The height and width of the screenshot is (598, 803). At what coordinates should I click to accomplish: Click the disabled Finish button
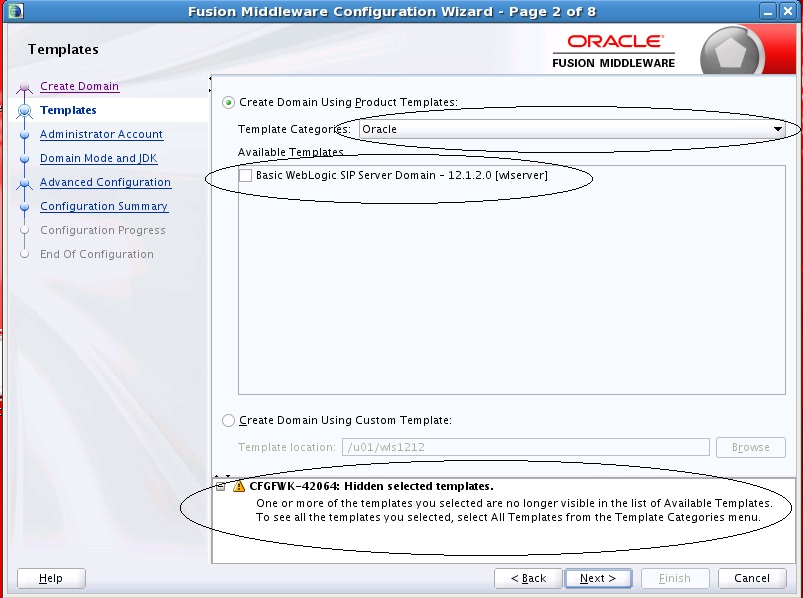(675, 579)
